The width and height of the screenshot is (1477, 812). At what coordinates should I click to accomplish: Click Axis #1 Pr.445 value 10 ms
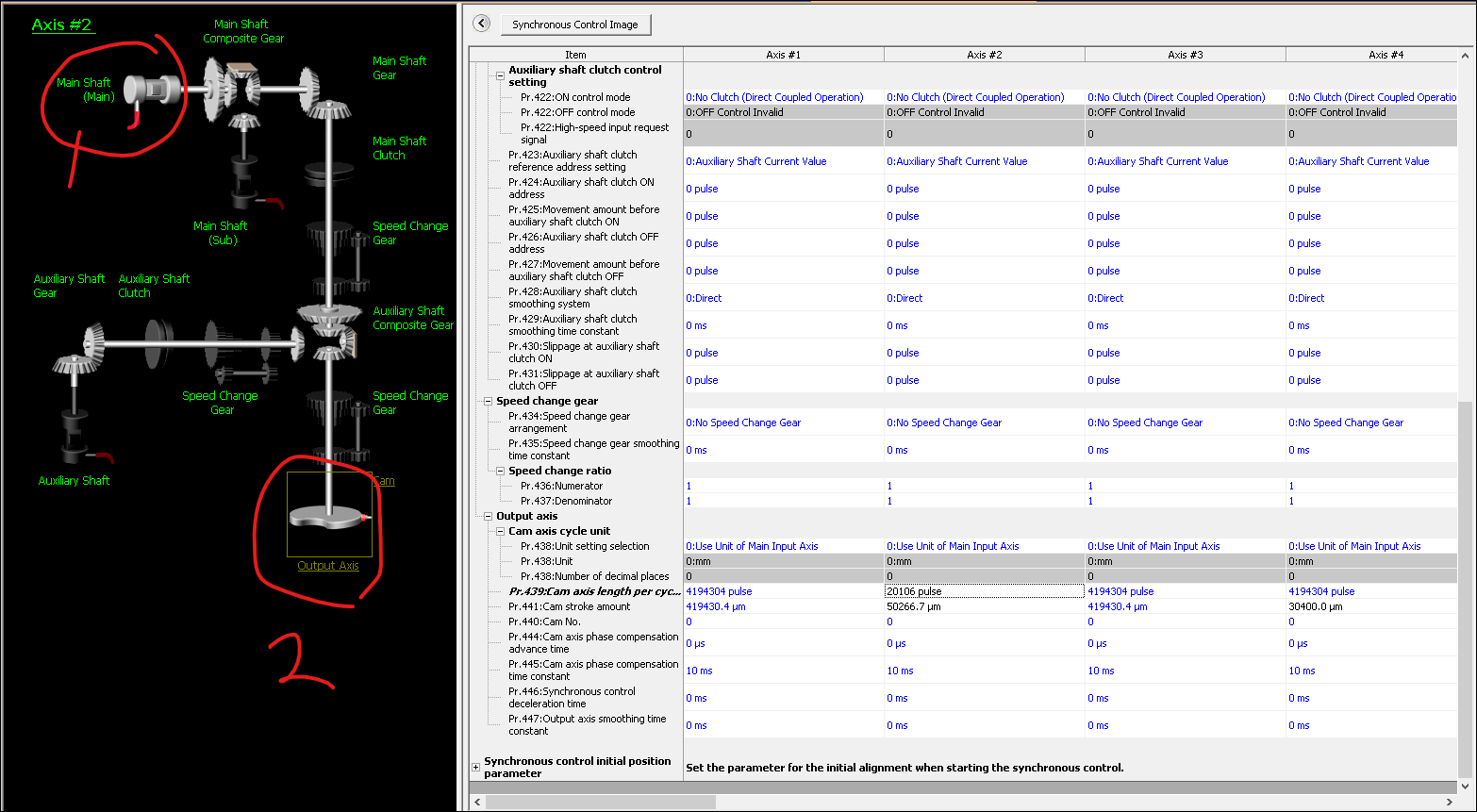pyautogui.click(x=784, y=671)
